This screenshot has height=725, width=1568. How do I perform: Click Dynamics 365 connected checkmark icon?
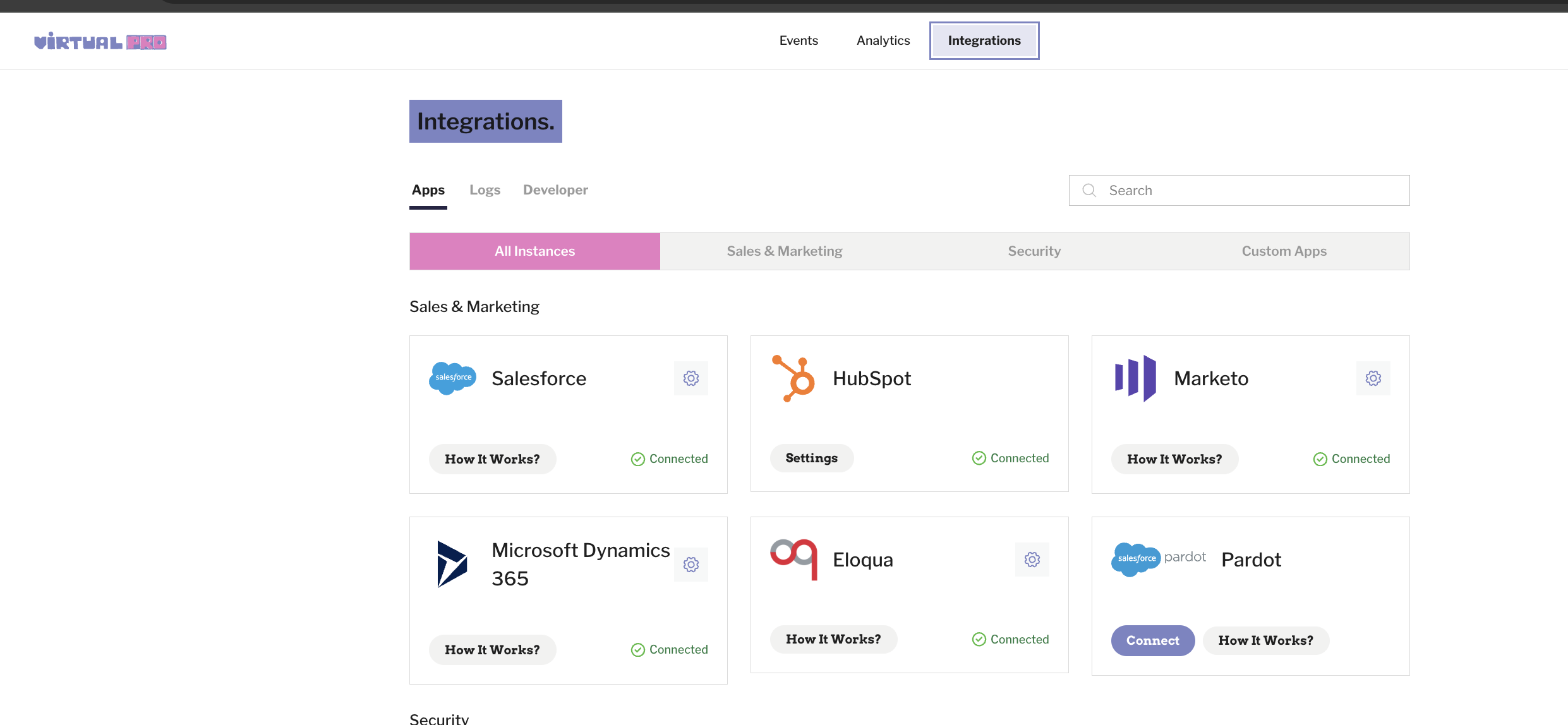tap(638, 650)
